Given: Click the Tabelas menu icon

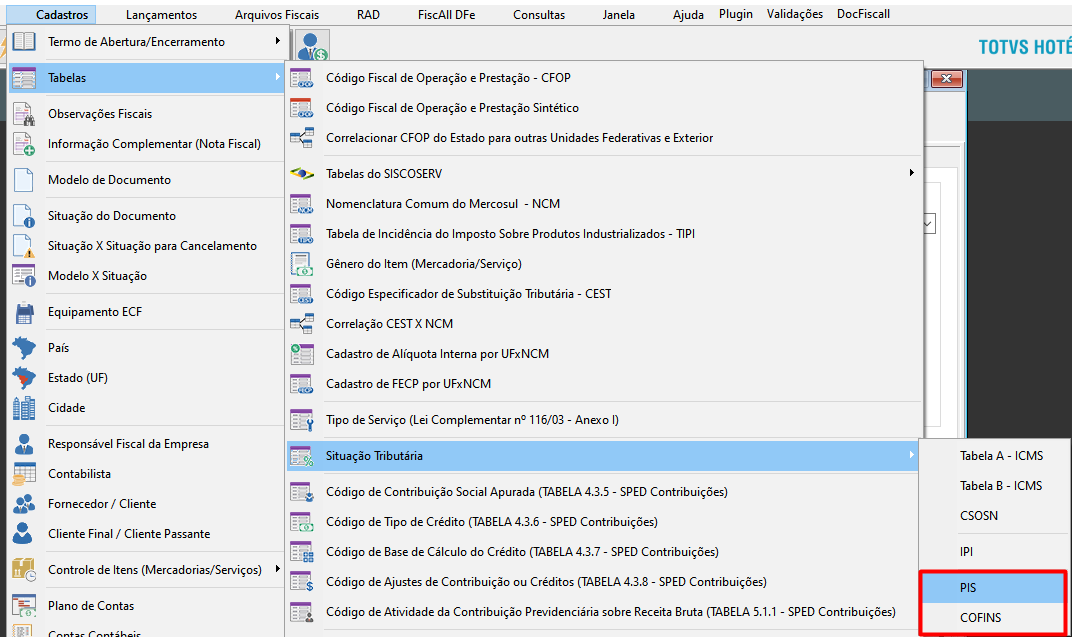Looking at the screenshot, I should pos(24,78).
